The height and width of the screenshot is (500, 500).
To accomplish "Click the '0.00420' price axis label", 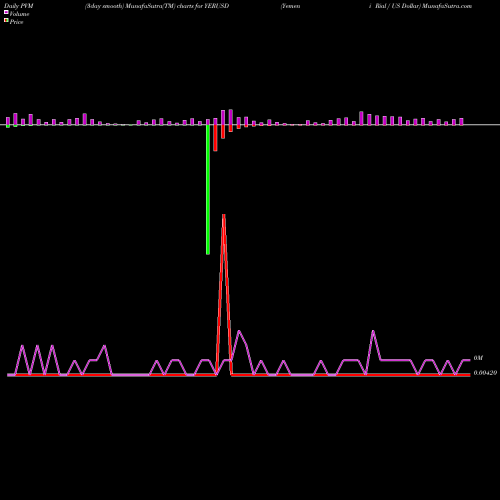I will point(485,373).
